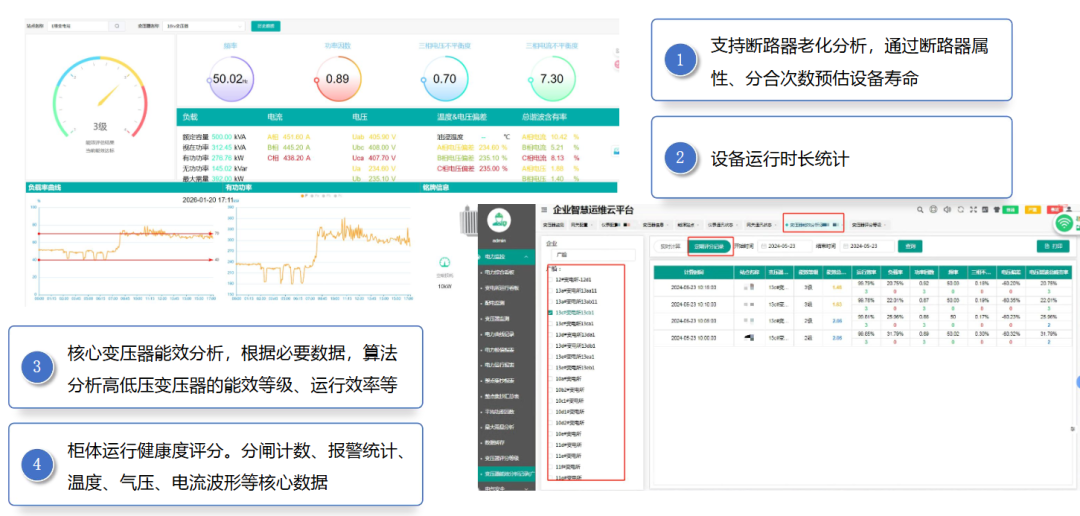This screenshot has width=1080, height=516.
Task: Click the refresh icon in platform header
Action: tap(961, 209)
